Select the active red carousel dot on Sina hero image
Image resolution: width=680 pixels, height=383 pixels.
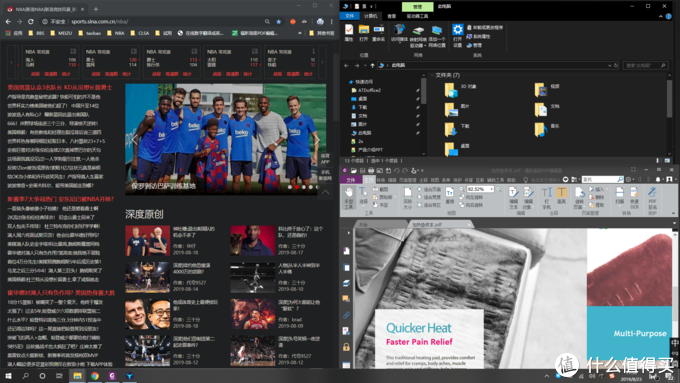[297, 187]
